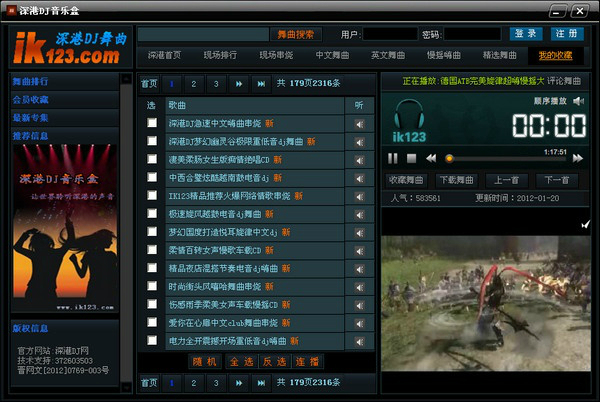Switch to the 英文舞曲 tab

(388, 55)
